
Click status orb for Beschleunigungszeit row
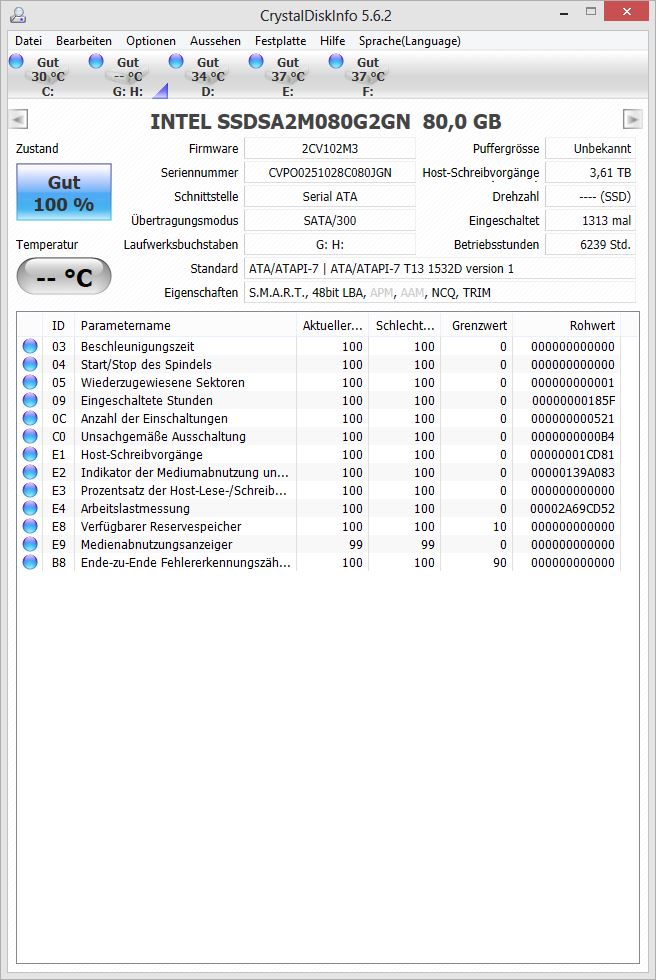point(30,346)
